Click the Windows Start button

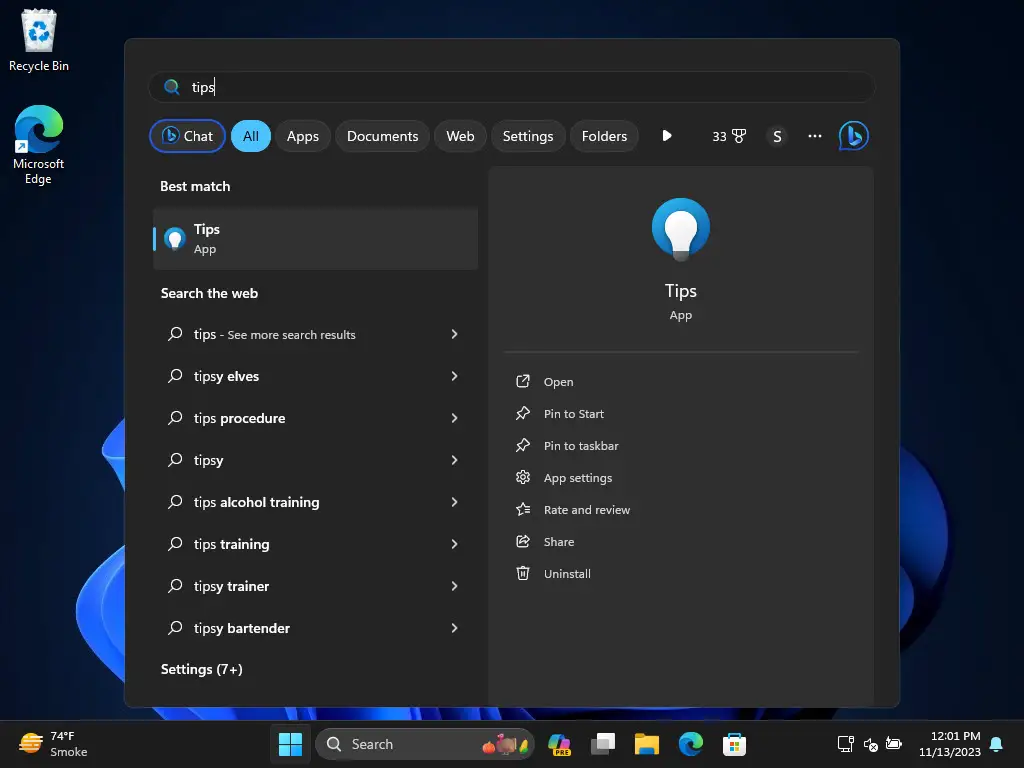pos(290,744)
